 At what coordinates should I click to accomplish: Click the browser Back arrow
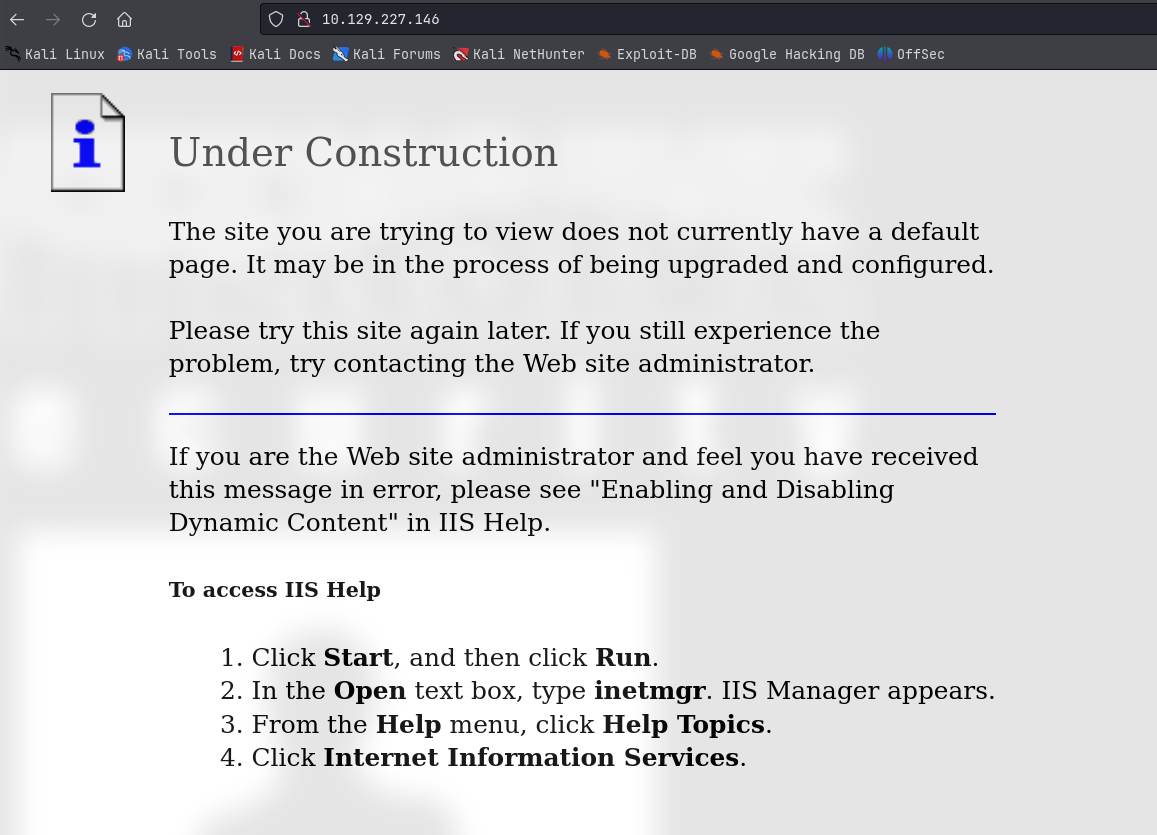tap(17, 20)
